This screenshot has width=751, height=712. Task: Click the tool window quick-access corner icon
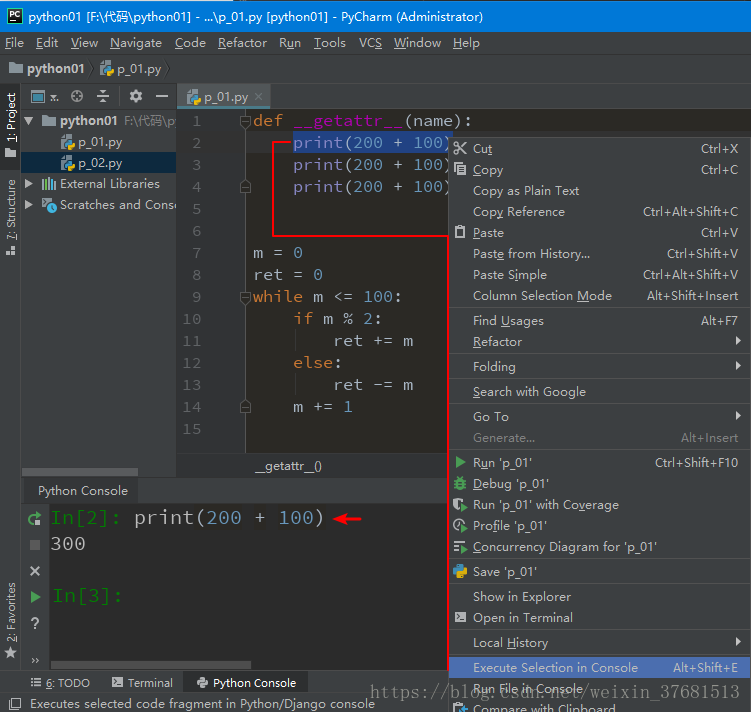click(15, 703)
